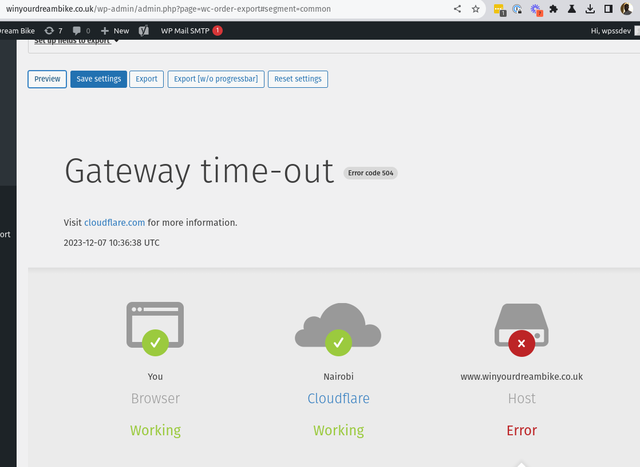Click the Save settings button

tap(99, 79)
